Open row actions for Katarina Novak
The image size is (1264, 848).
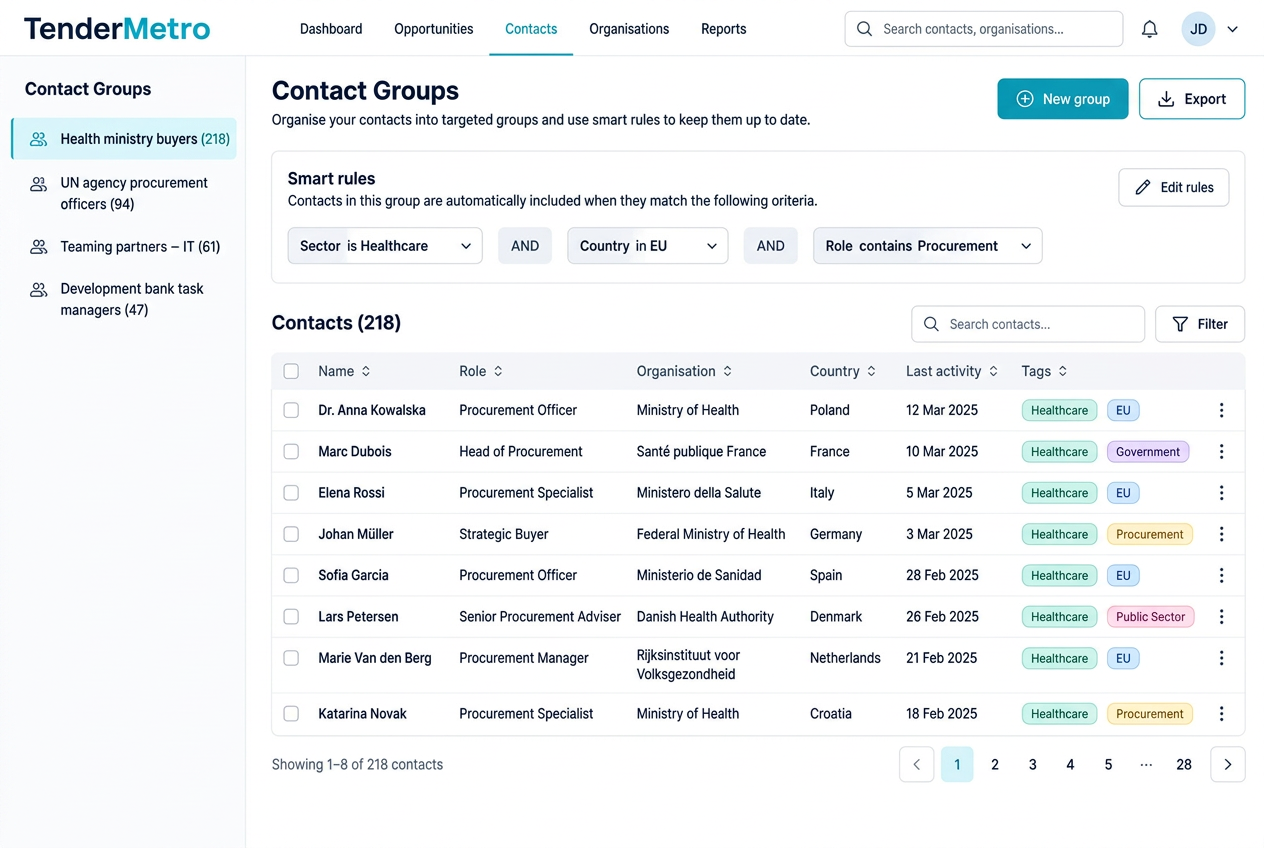click(1221, 714)
